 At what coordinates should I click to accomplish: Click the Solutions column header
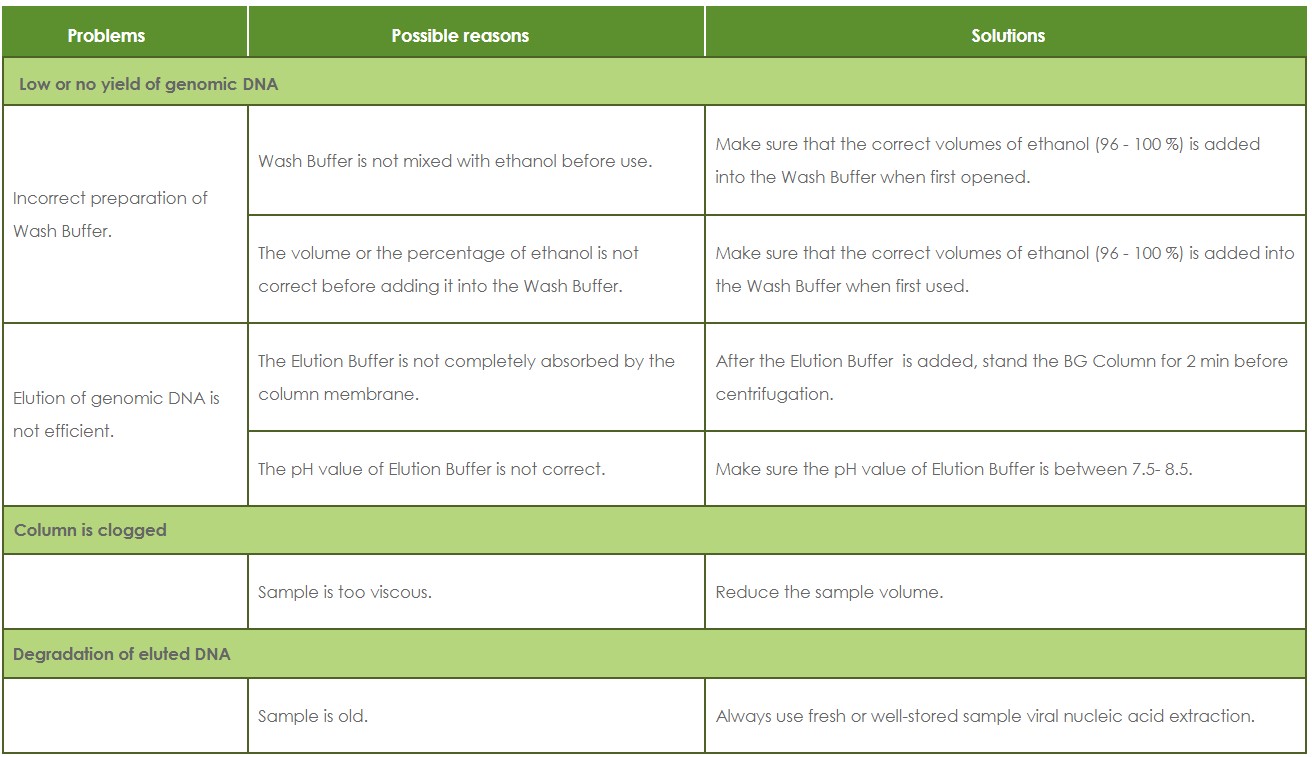point(1008,36)
